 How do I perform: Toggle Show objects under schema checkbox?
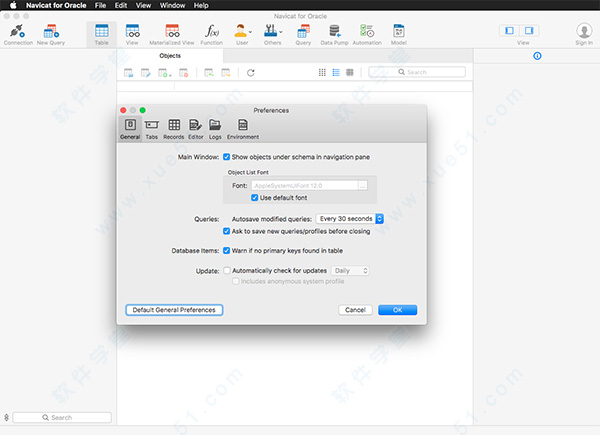[x=227, y=157]
